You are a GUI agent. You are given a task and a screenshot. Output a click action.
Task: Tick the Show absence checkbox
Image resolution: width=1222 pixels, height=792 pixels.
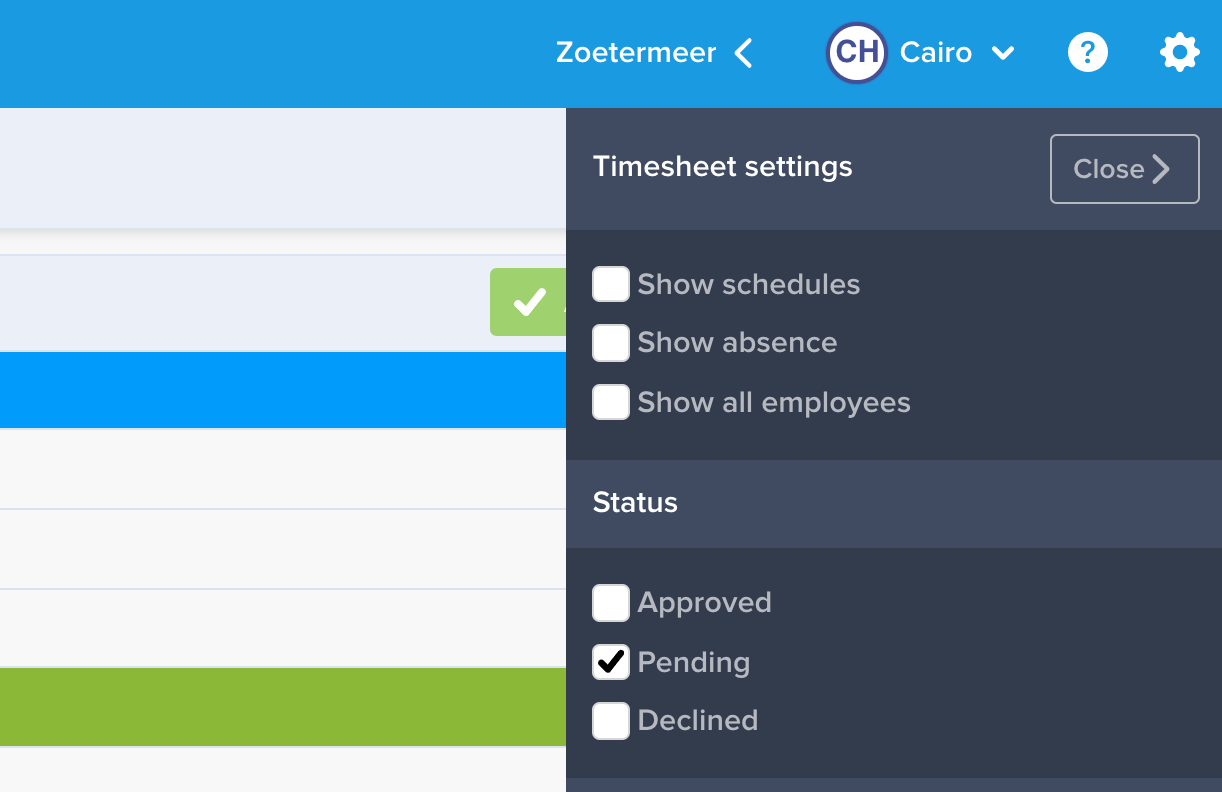[x=611, y=343]
